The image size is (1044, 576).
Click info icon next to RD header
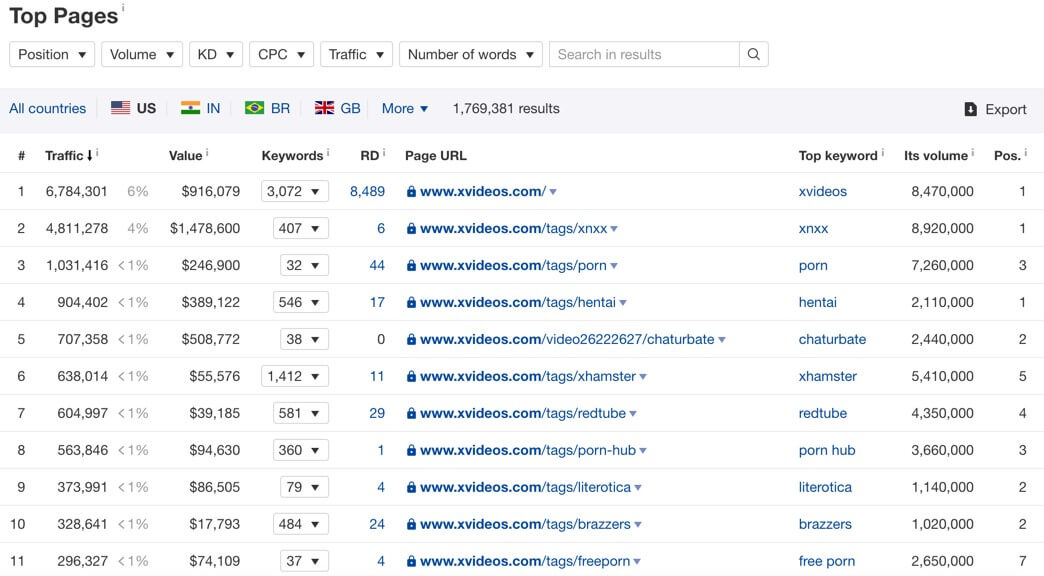click(384, 152)
